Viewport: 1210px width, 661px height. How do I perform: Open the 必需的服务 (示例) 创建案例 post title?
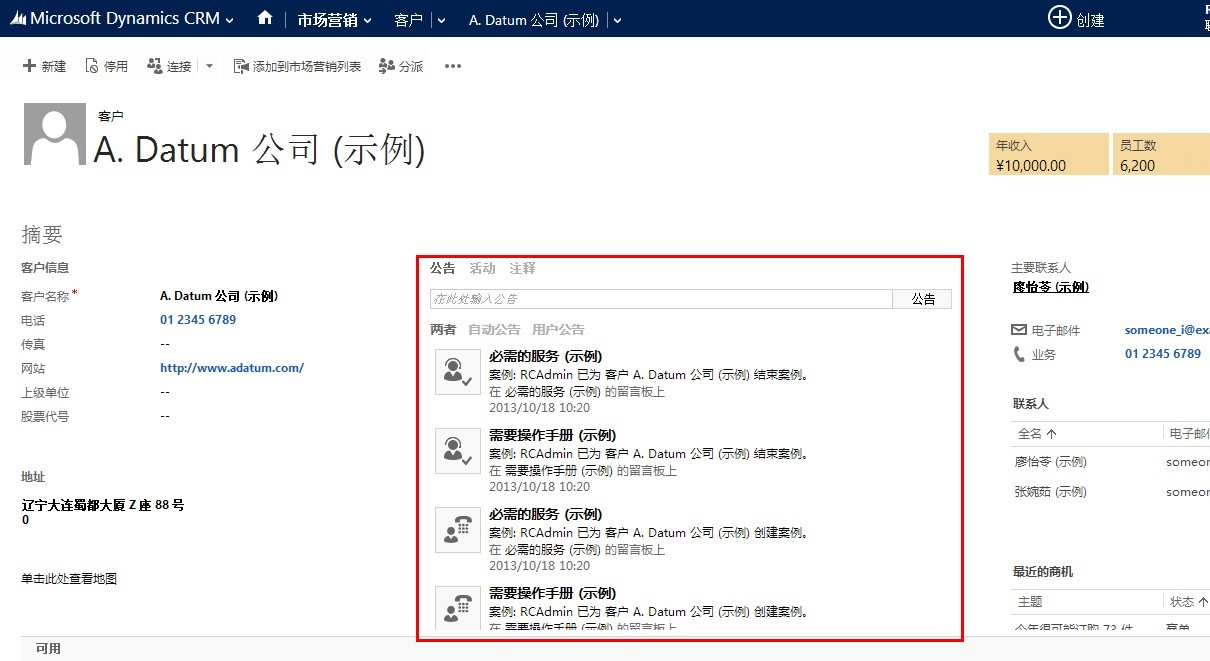click(545, 514)
